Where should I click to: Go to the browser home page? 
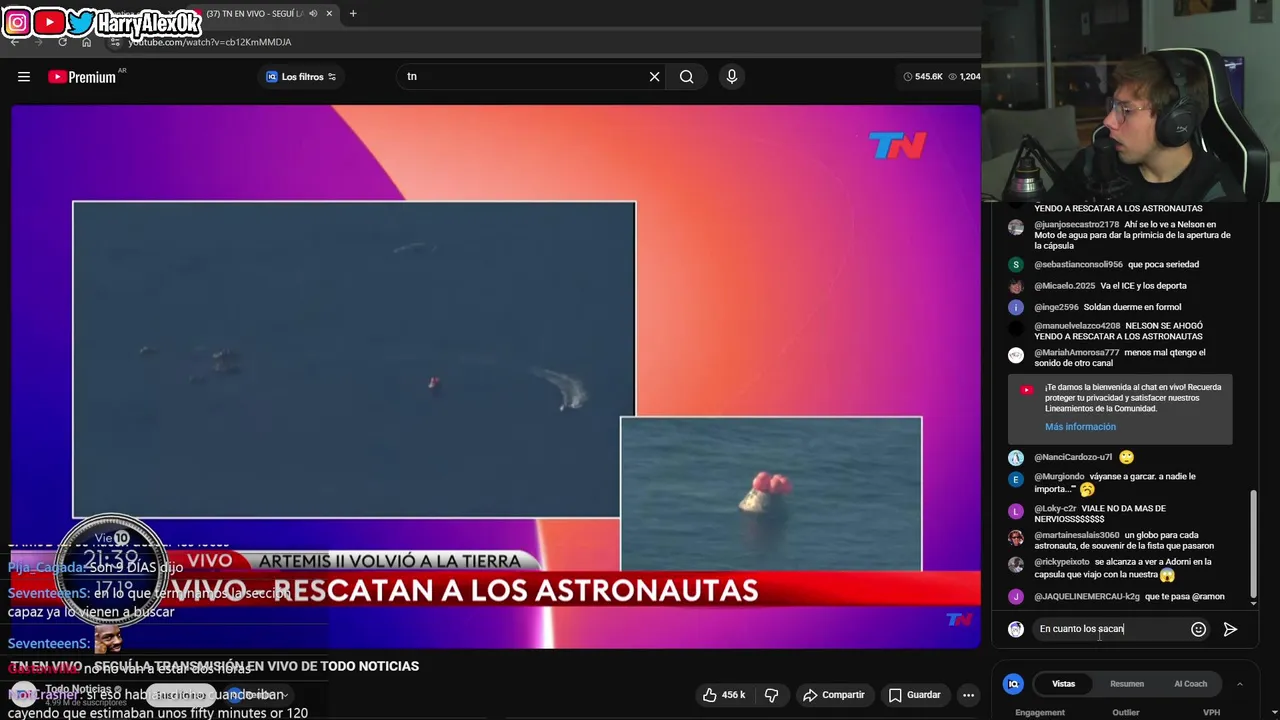[86, 42]
